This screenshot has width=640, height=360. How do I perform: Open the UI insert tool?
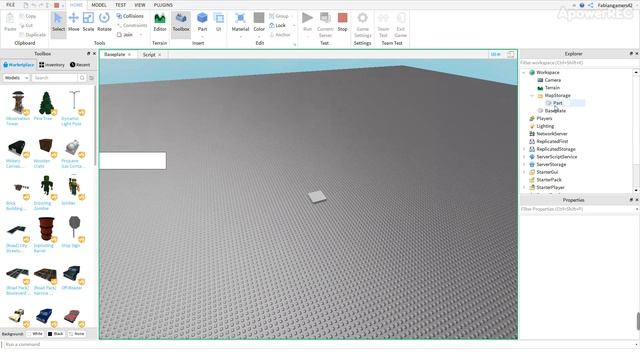click(x=219, y=22)
